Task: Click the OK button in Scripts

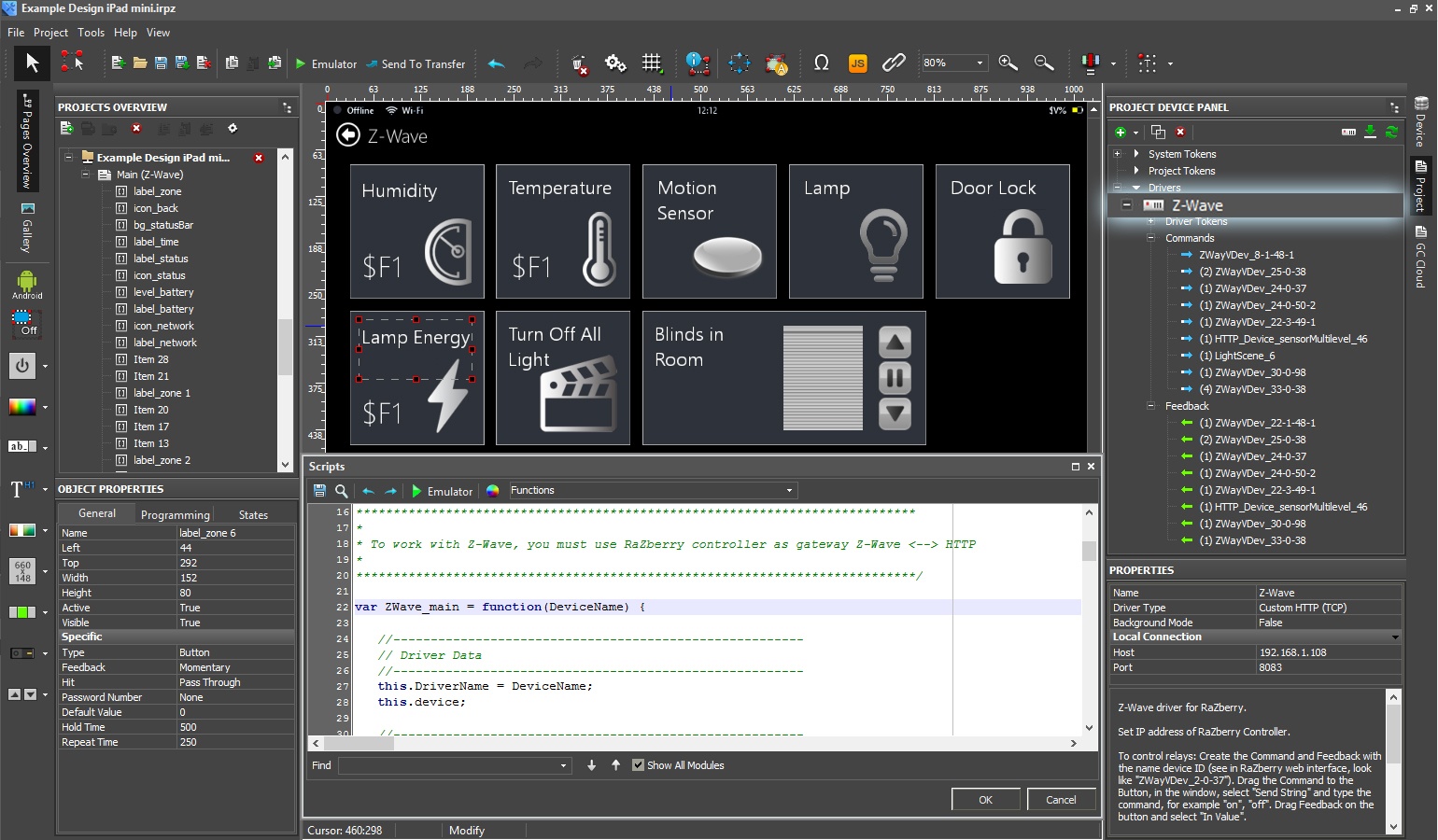Action: 985,800
